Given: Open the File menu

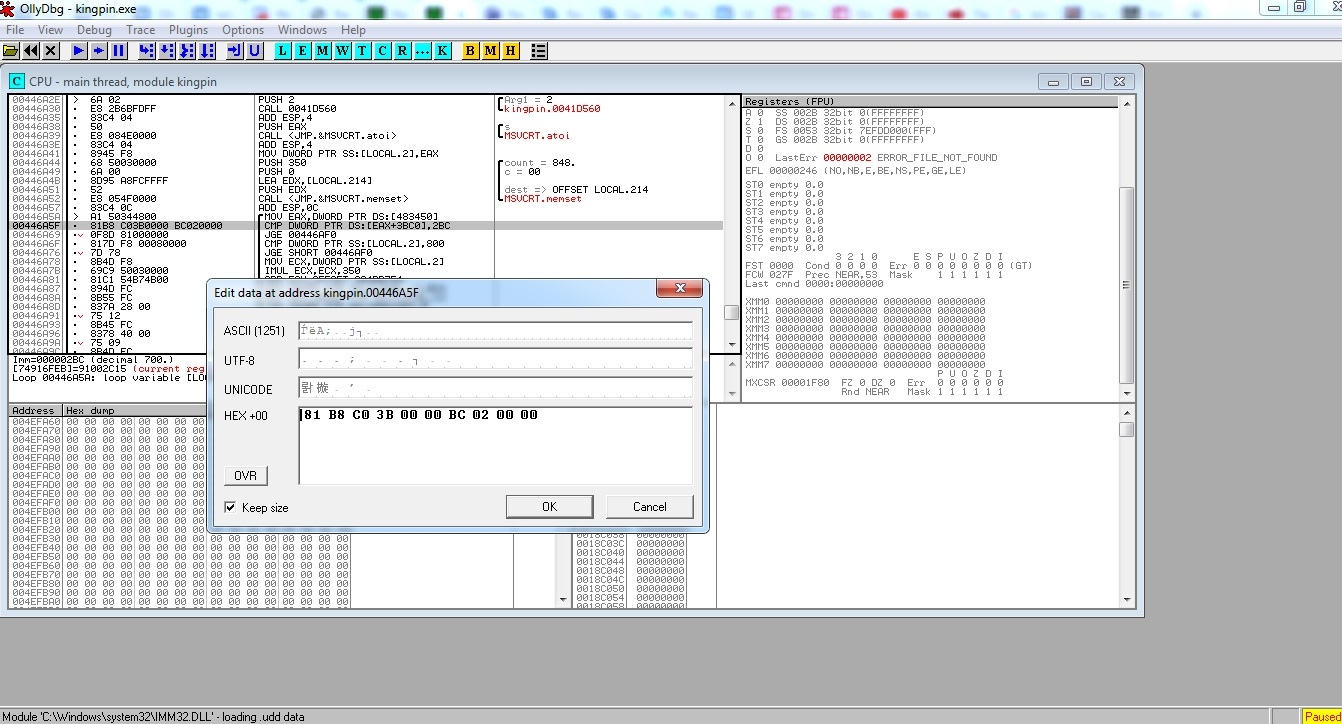Looking at the screenshot, I should click(15, 30).
